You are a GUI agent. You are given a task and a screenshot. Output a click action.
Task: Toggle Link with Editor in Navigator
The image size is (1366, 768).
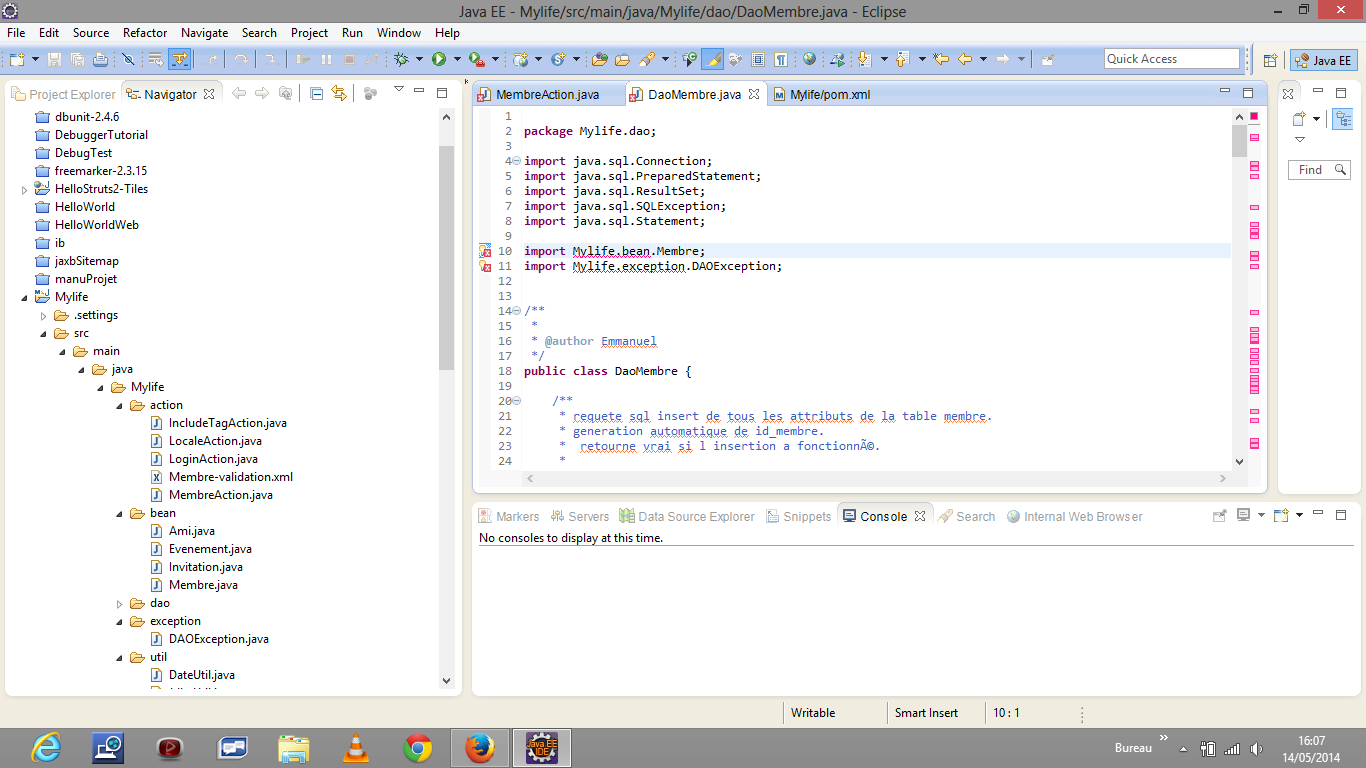click(x=339, y=94)
